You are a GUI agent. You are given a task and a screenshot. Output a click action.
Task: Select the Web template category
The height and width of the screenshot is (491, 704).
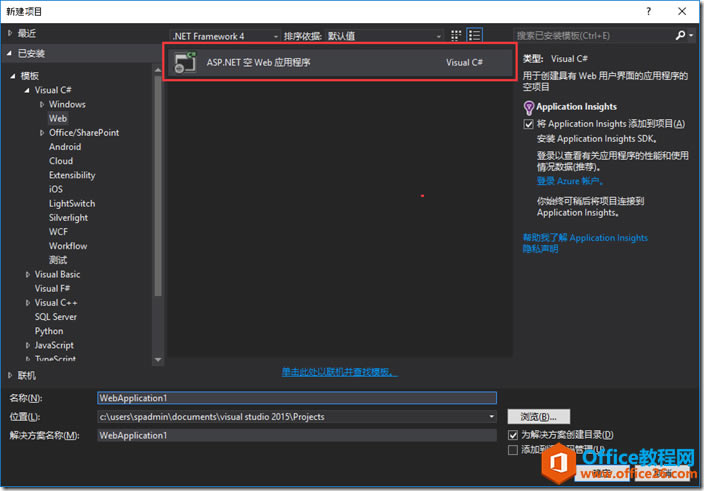(x=58, y=118)
